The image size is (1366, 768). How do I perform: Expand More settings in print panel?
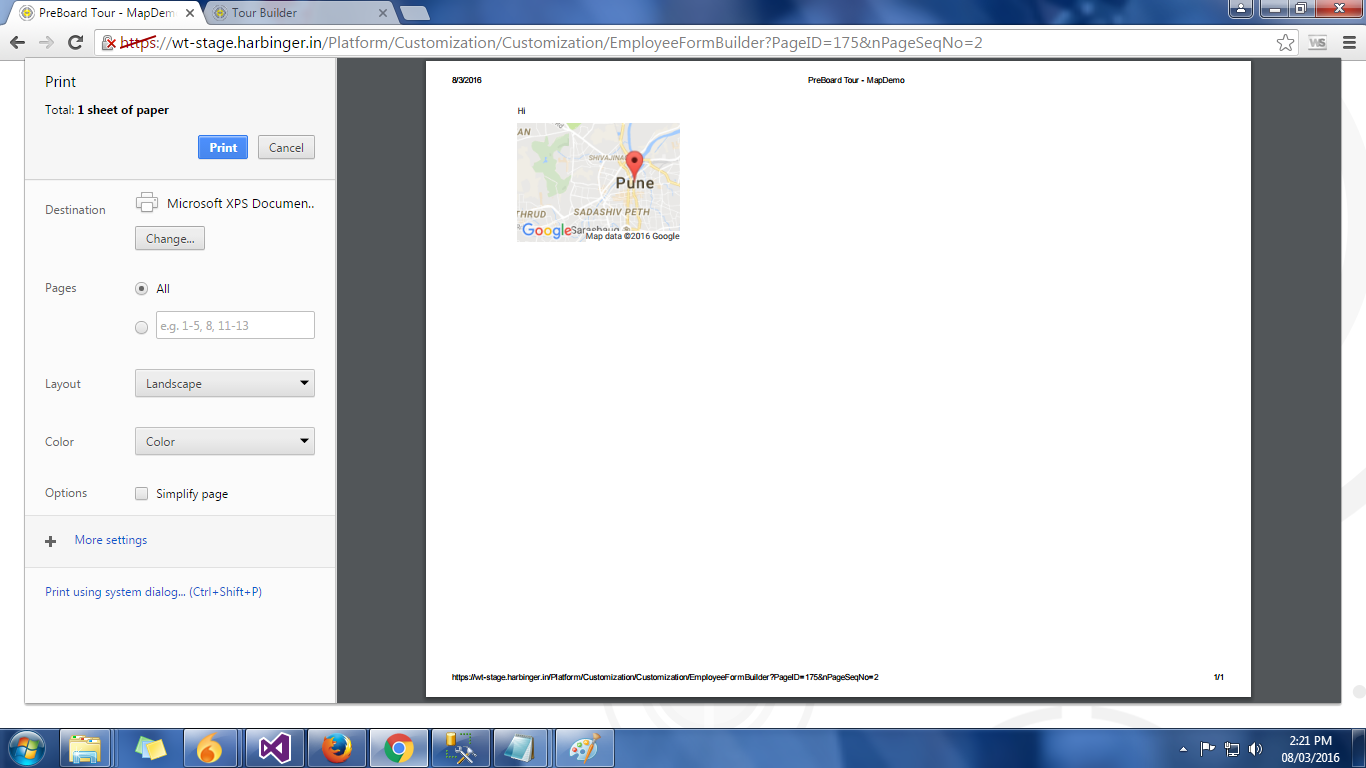(110, 540)
